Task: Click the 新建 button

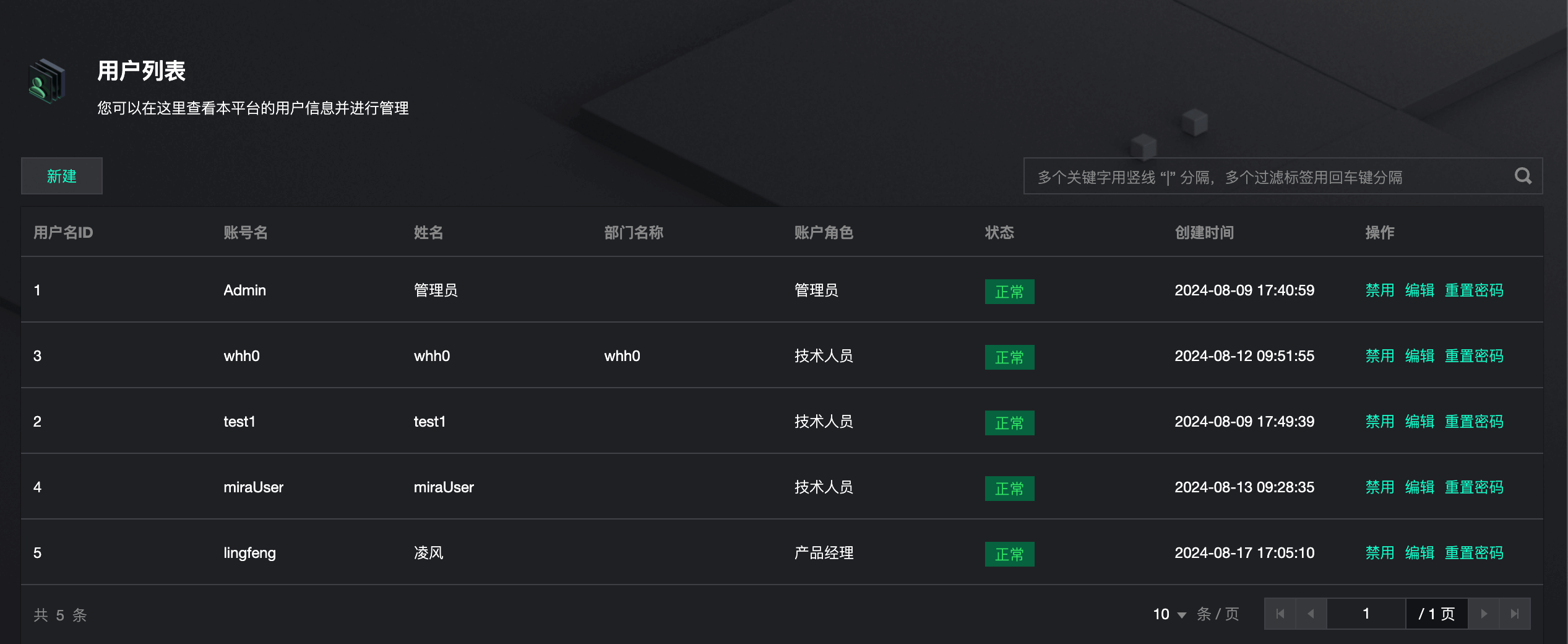Action: pyautogui.click(x=62, y=176)
